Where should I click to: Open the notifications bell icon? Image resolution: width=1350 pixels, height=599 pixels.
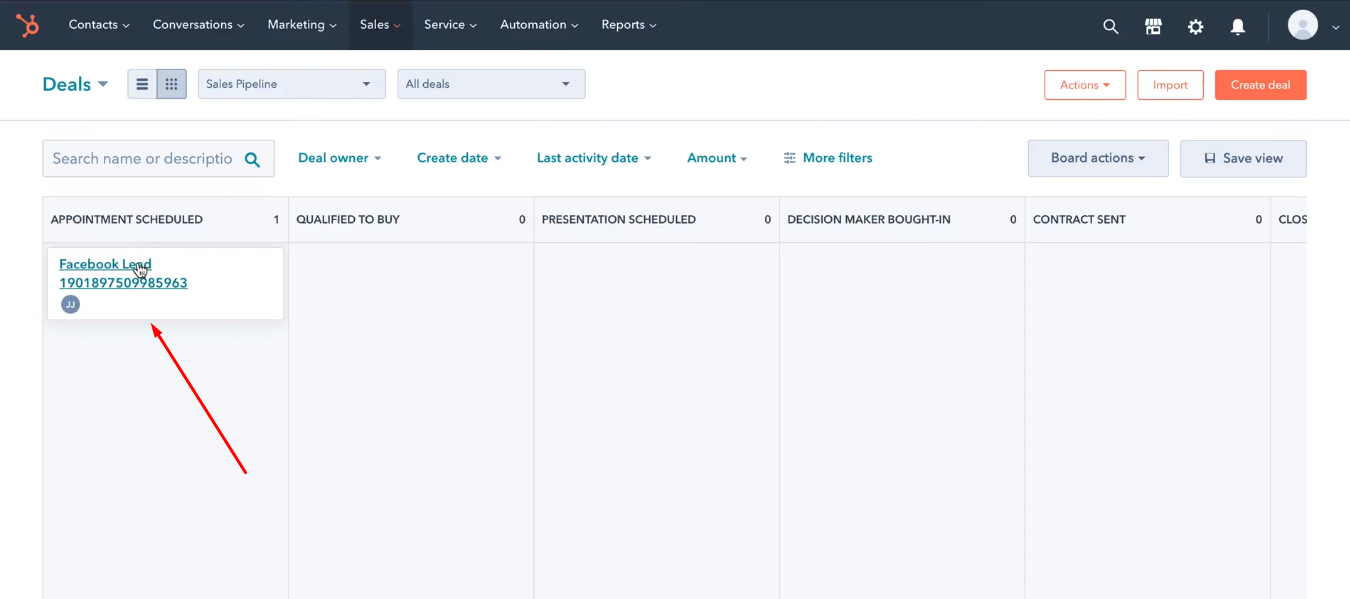[x=1237, y=27]
